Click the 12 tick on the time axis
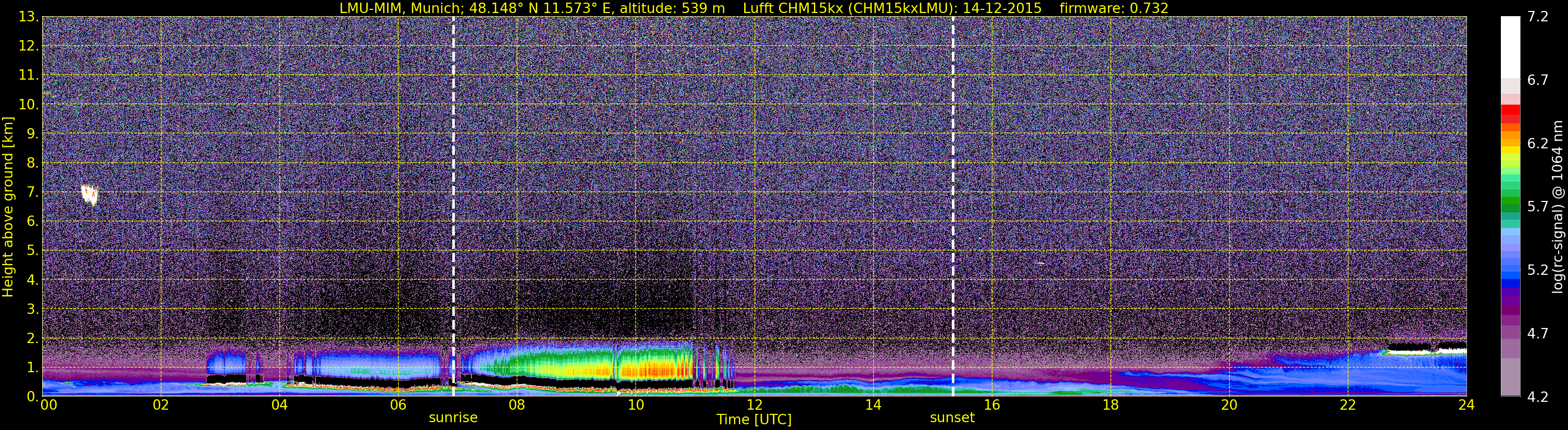The image size is (1568, 430). click(x=754, y=406)
